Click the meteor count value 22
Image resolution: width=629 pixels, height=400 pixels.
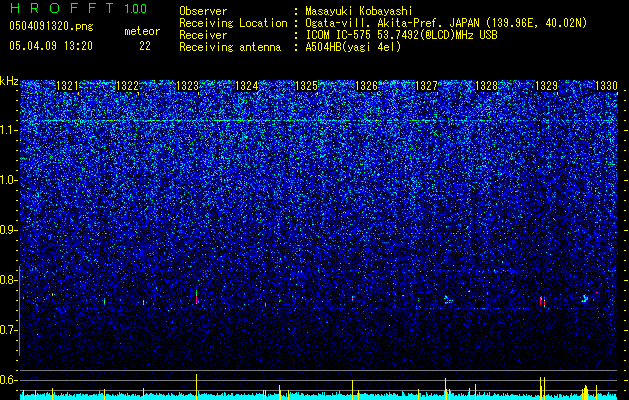click(x=145, y=46)
